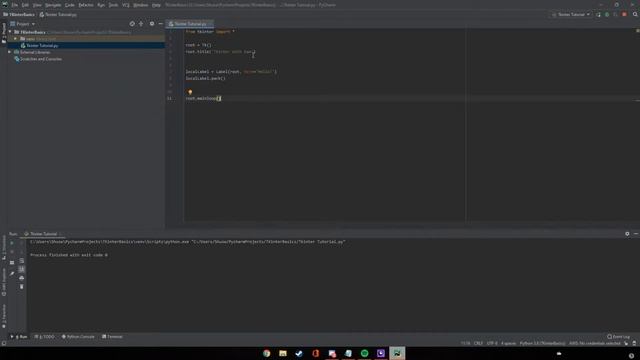This screenshot has height=360, width=640.
Task: Click the run configuration toolbar icon
Action: [x=598, y=14]
